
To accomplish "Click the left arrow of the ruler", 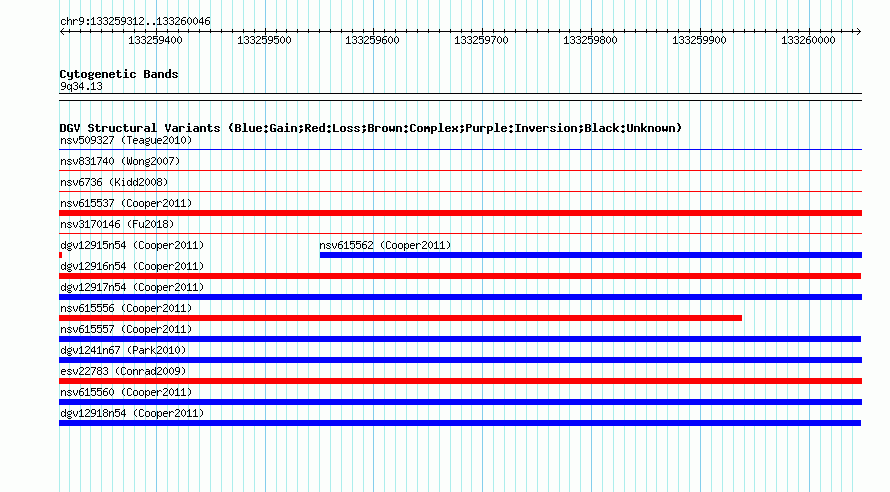I will click(x=62, y=31).
